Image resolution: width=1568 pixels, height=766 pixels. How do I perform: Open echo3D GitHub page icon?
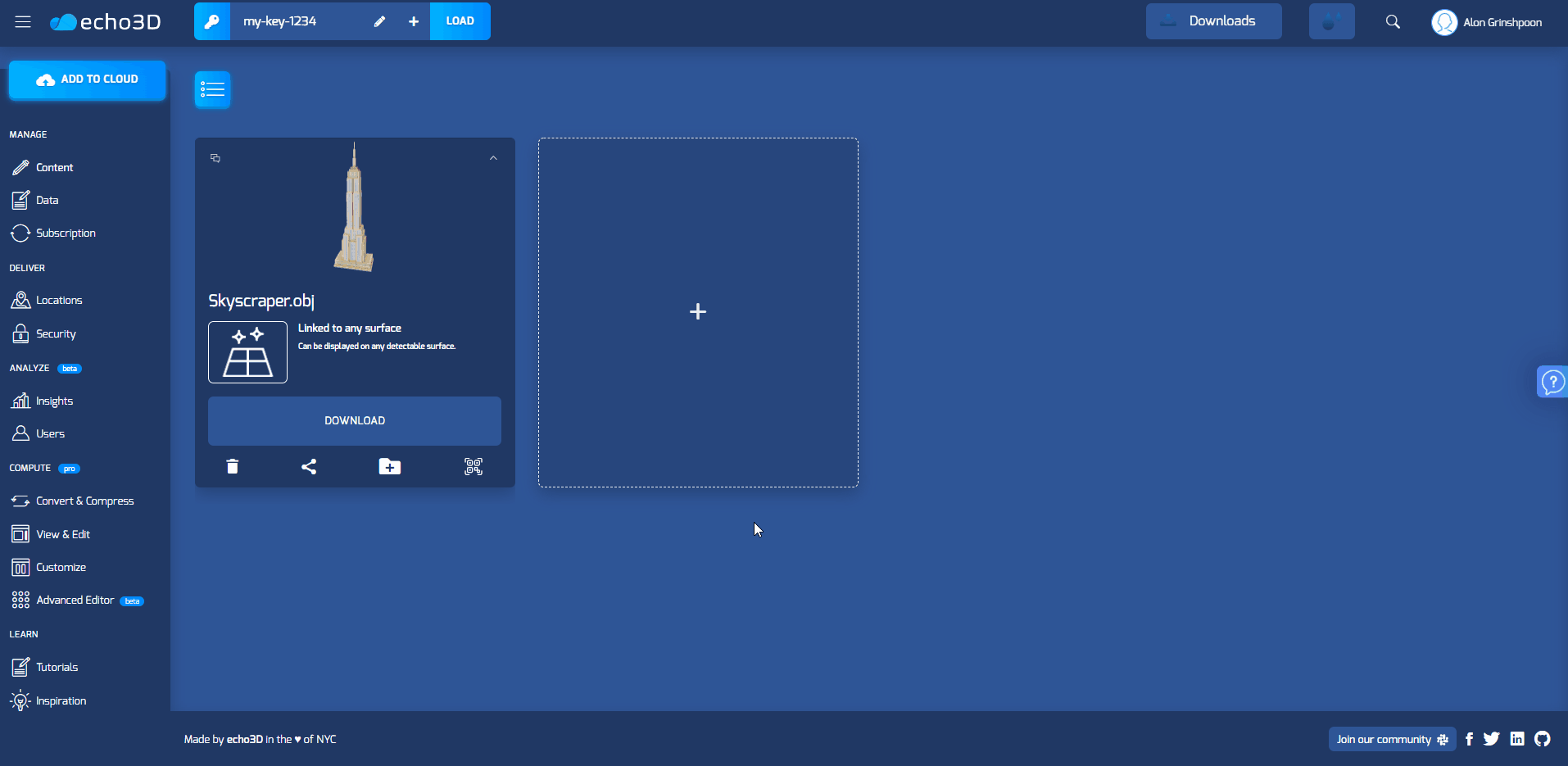tap(1543, 739)
